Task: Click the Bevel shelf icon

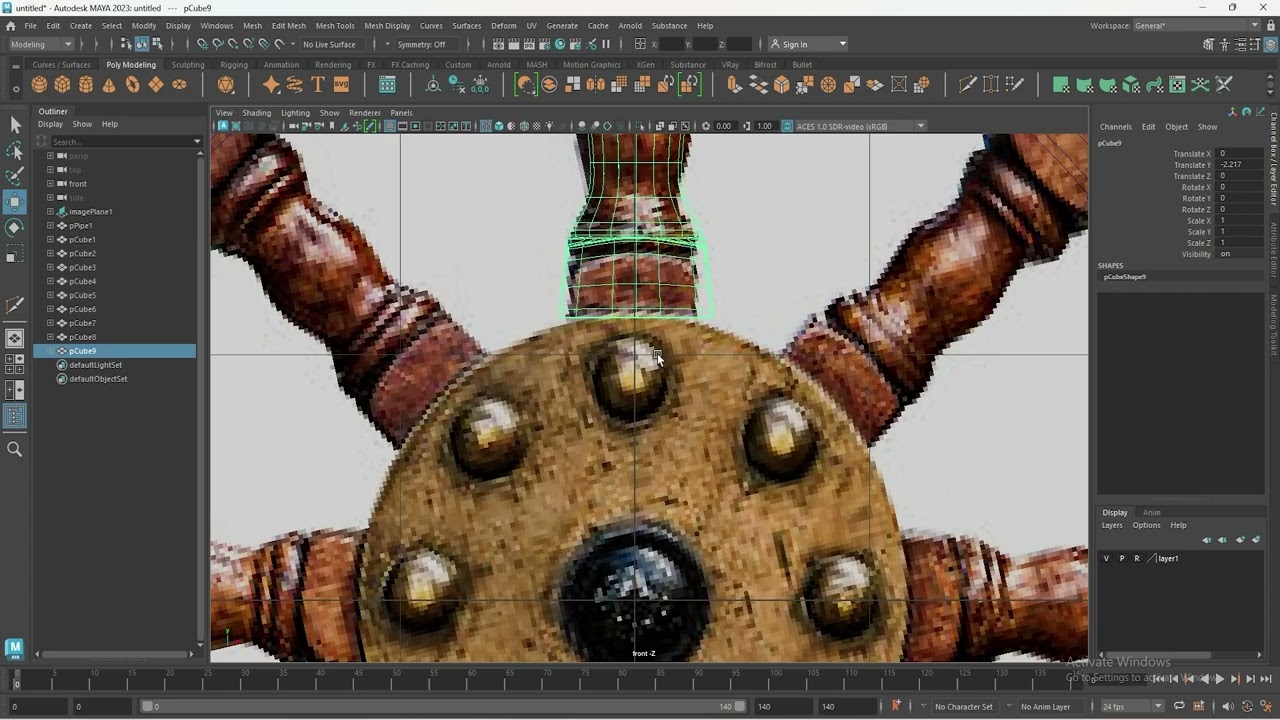Action: pyautogui.click(x=782, y=85)
